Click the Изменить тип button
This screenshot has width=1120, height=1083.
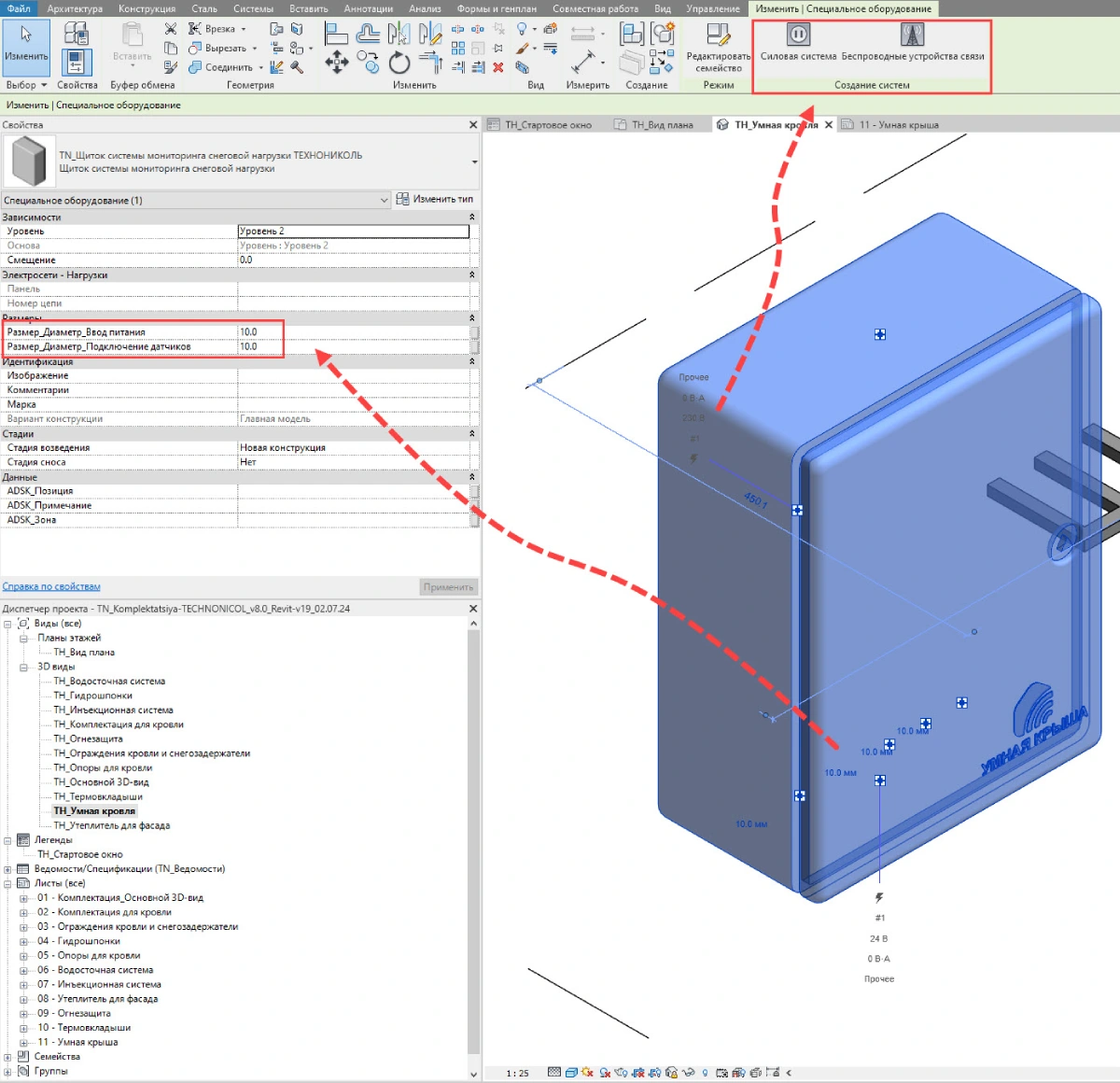click(x=435, y=199)
